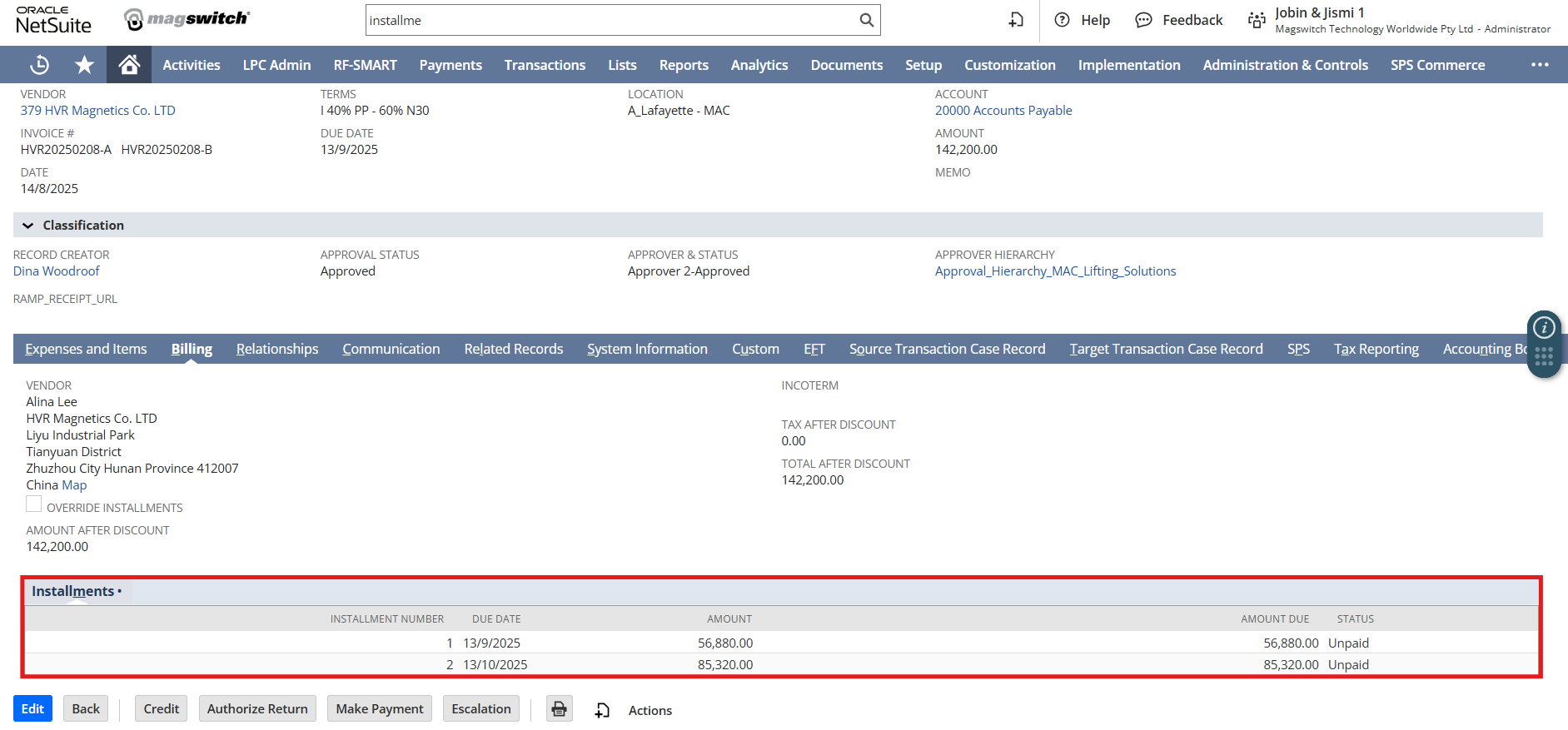Open the Actions dropdown menu
1568x730 pixels.
650,710
